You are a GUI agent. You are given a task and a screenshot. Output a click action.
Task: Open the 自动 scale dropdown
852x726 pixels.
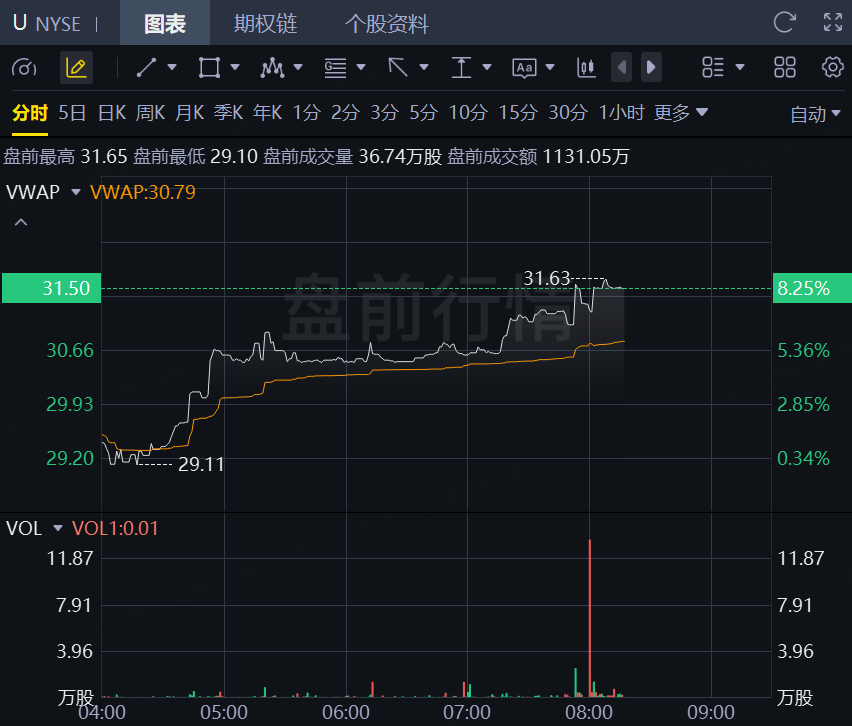815,114
